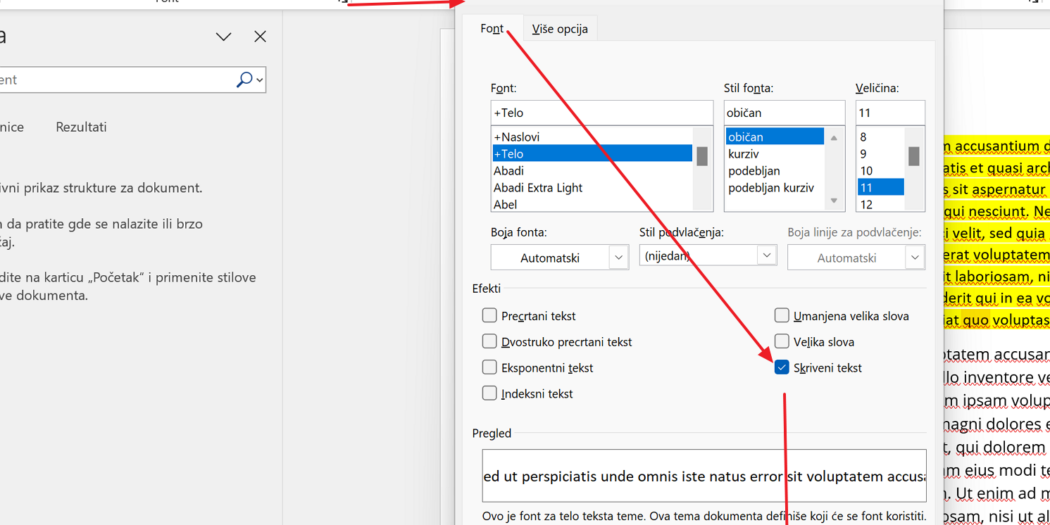Enable Eksponentni tekst checkbox
Image resolution: width=1050 pixels, height=525 pixels.
click(x=490, y=368)
